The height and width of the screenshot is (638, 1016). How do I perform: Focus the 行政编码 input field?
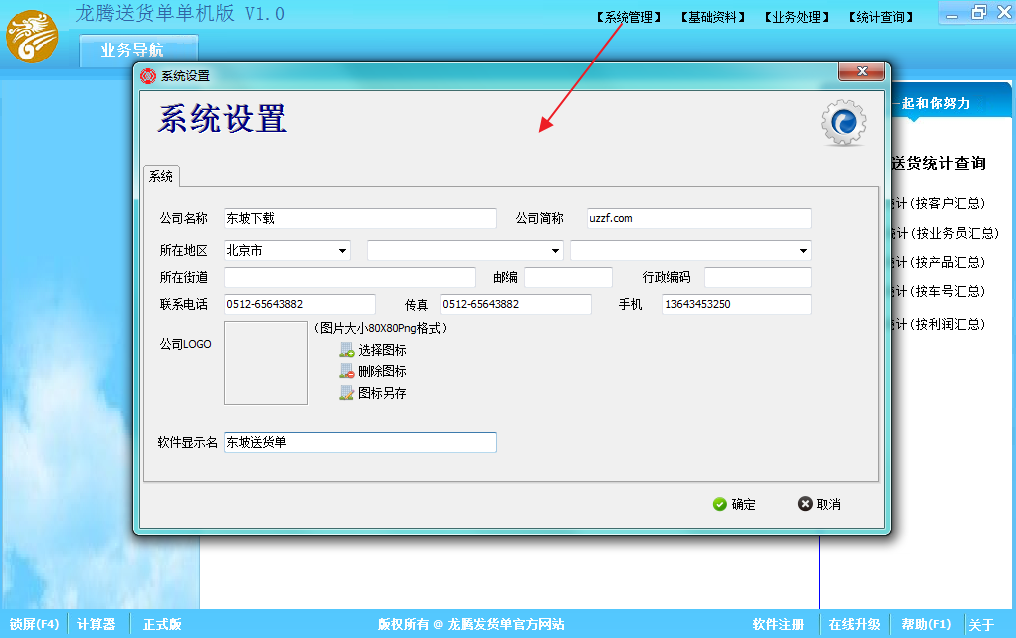[757, 277]
